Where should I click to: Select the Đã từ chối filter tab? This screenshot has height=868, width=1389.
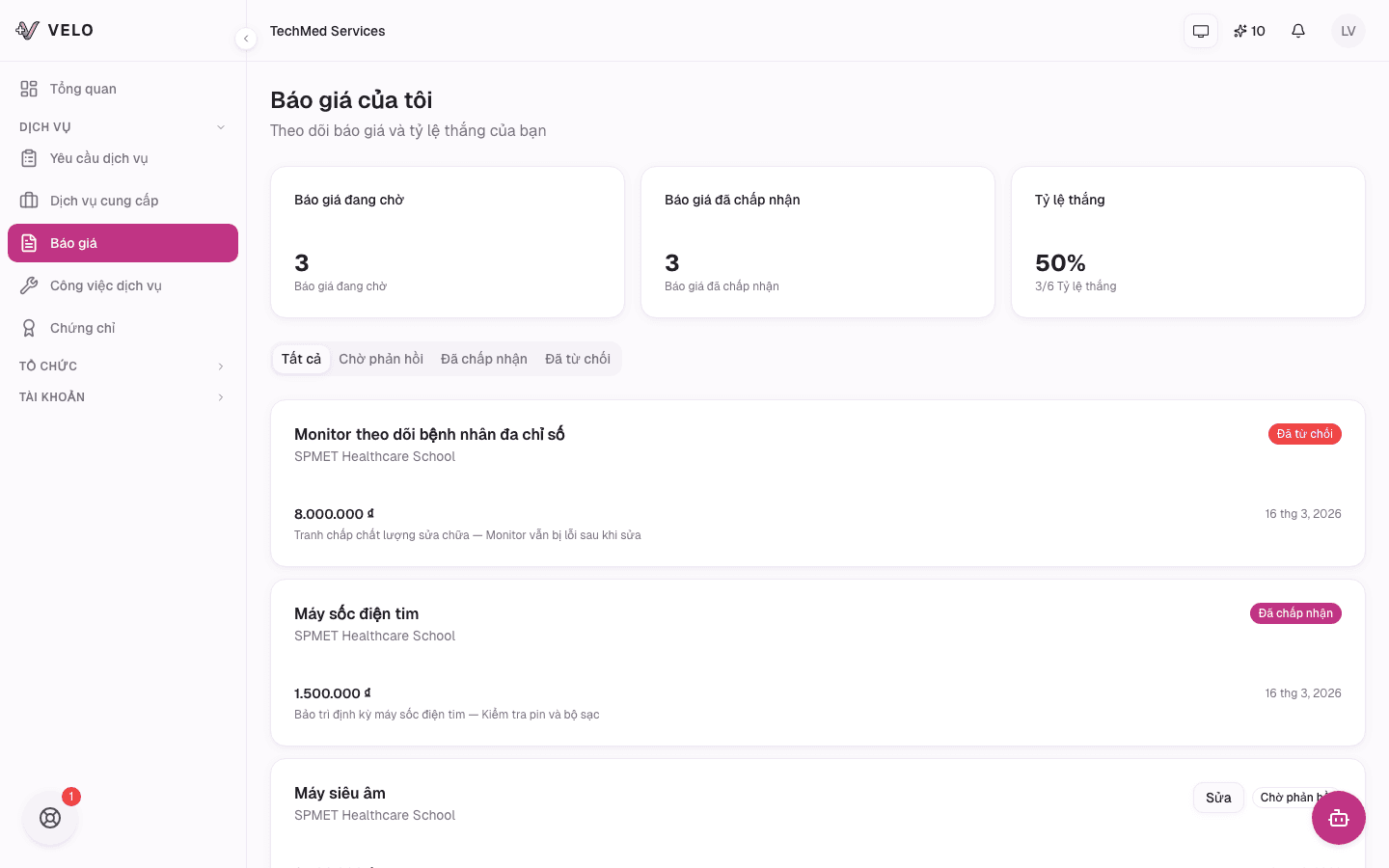(578, 359)
